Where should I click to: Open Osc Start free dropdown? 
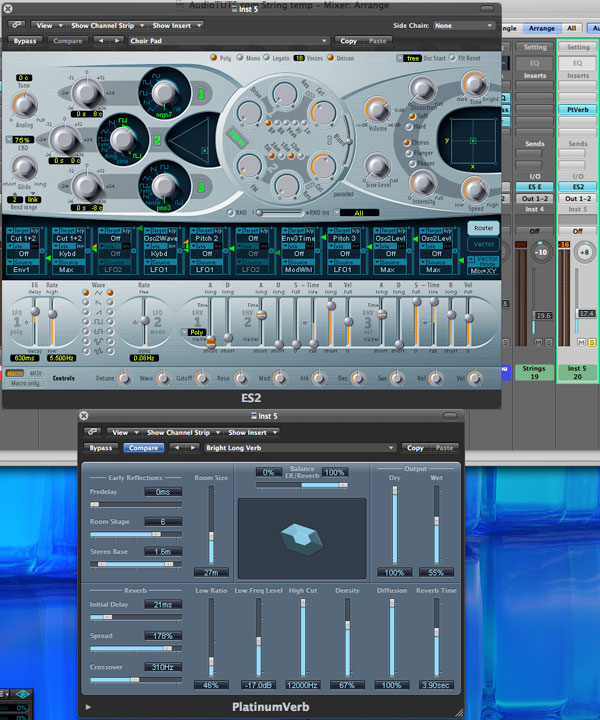[409, 58]
